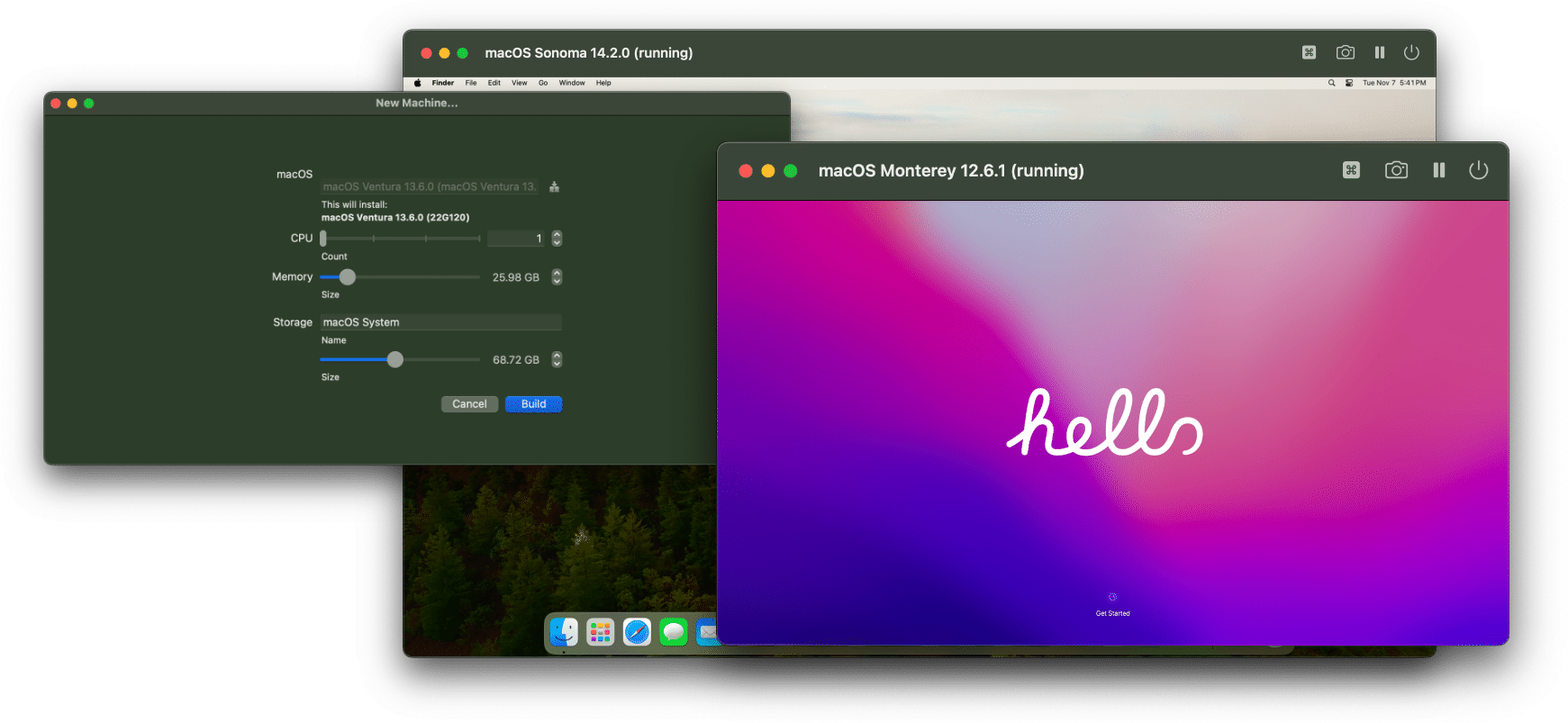The image size is (1568, 723).
Task: Click the CPU count slider handle
Action: tap(323, 239)
